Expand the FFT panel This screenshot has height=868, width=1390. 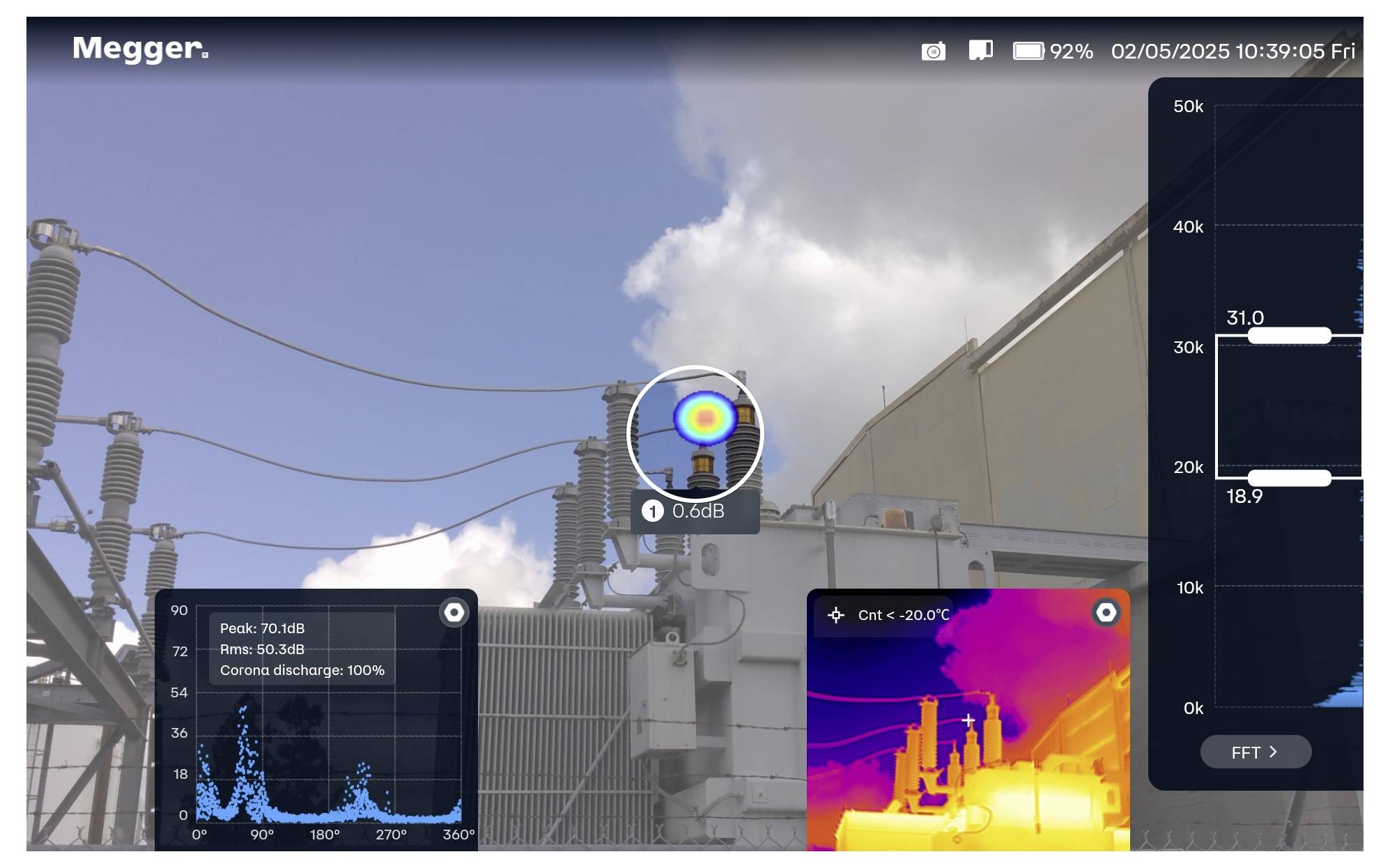point(1256,752)
